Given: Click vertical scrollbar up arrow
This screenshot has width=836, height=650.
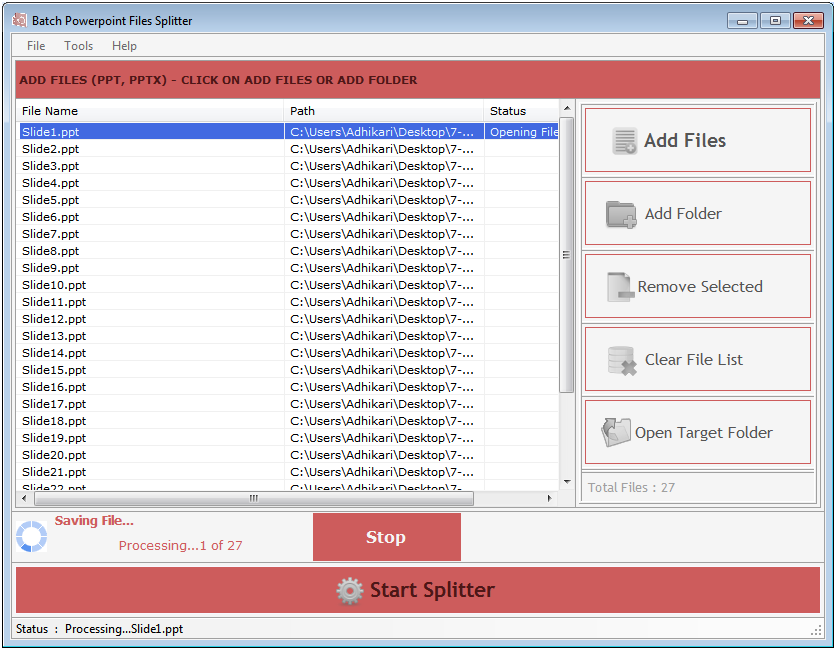Looking at the screenshot, I should [567, 108].
